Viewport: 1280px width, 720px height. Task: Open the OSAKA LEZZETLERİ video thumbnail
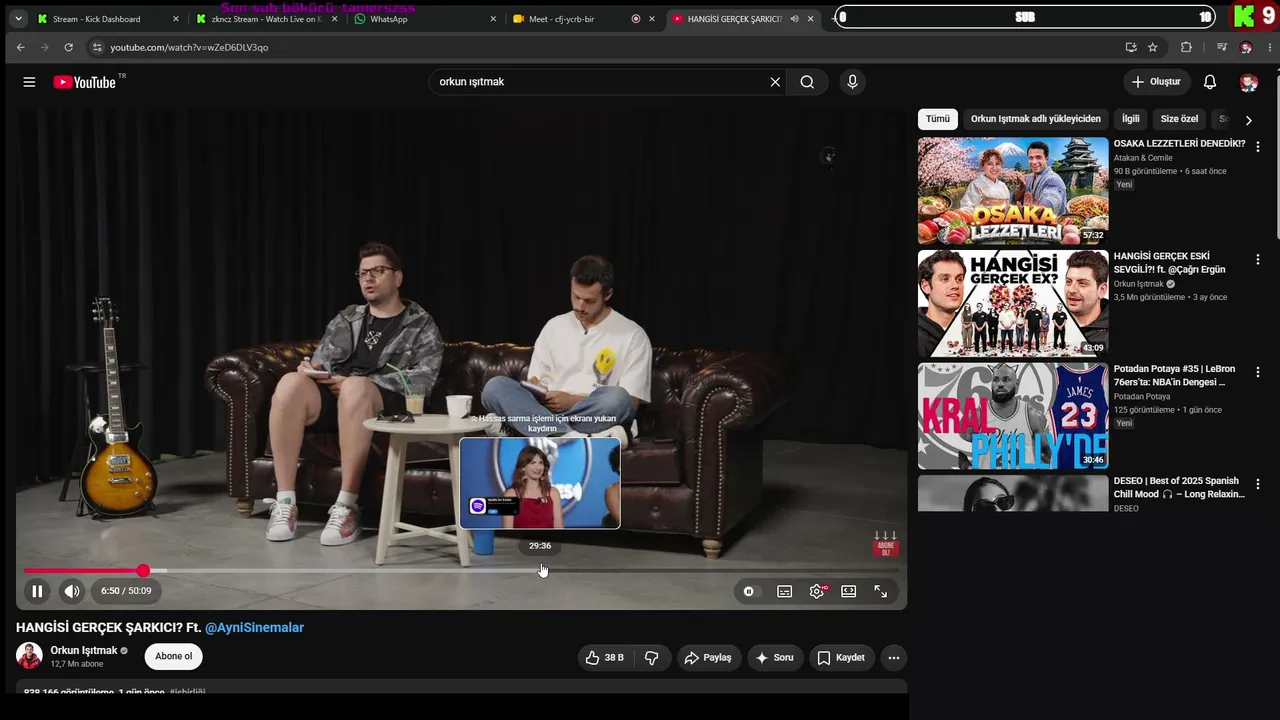[x=1013, y=191]
